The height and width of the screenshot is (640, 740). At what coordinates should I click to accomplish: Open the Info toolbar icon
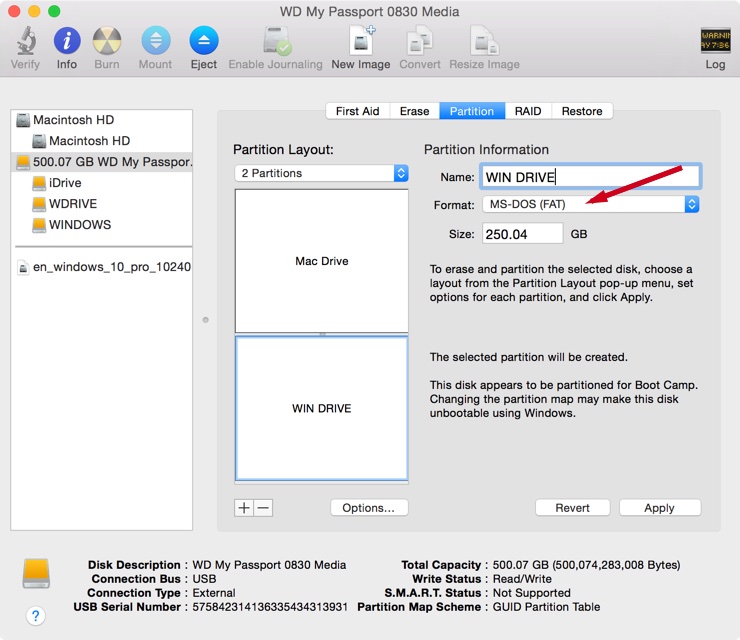67,41
